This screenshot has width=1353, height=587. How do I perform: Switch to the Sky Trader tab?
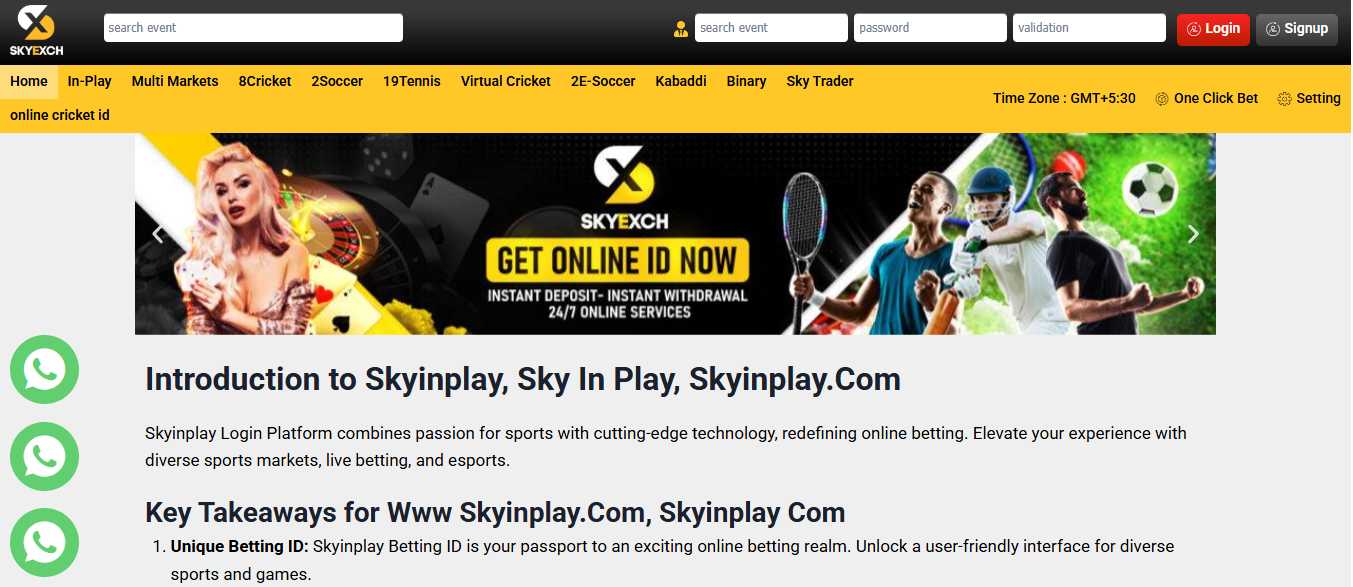[820, 81]
